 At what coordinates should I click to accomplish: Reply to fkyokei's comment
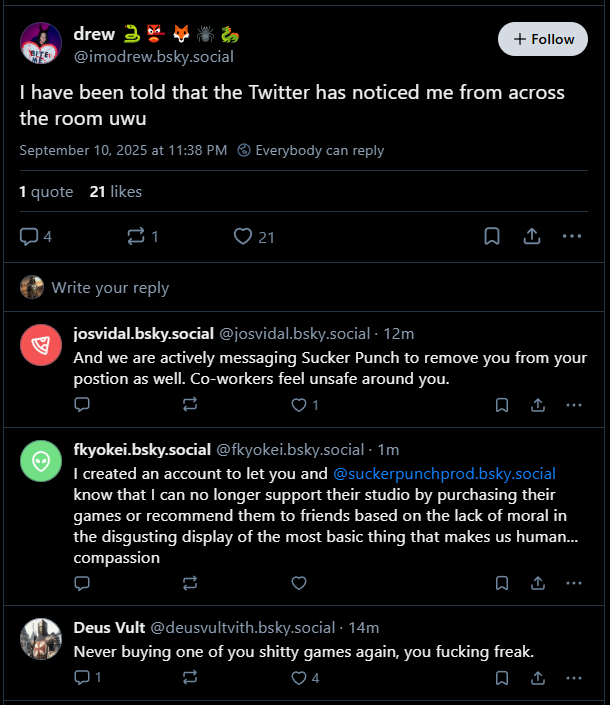82,583
